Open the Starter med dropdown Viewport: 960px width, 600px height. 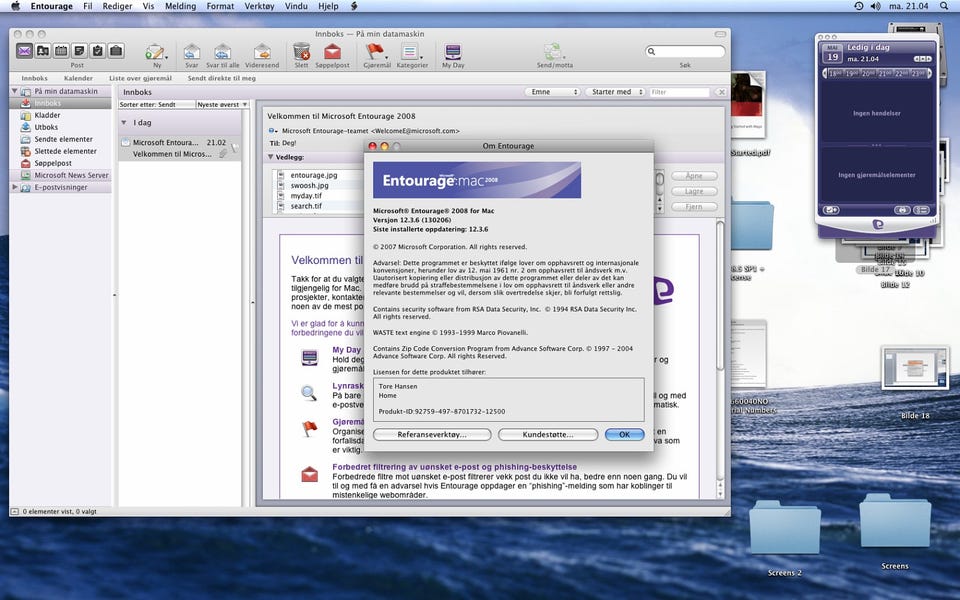click(x=614, y=92)
